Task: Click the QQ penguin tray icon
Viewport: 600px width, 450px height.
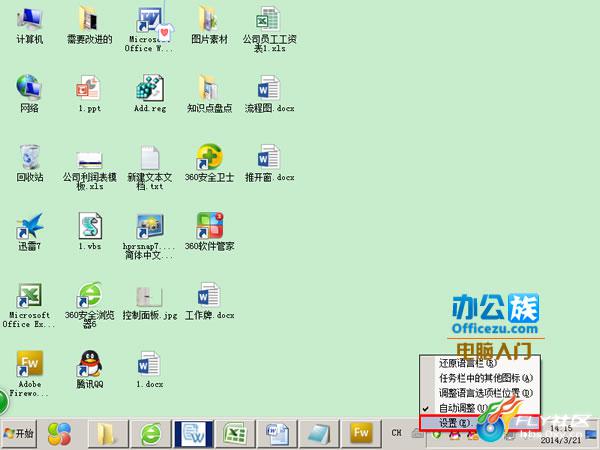Action: [454, 434]
